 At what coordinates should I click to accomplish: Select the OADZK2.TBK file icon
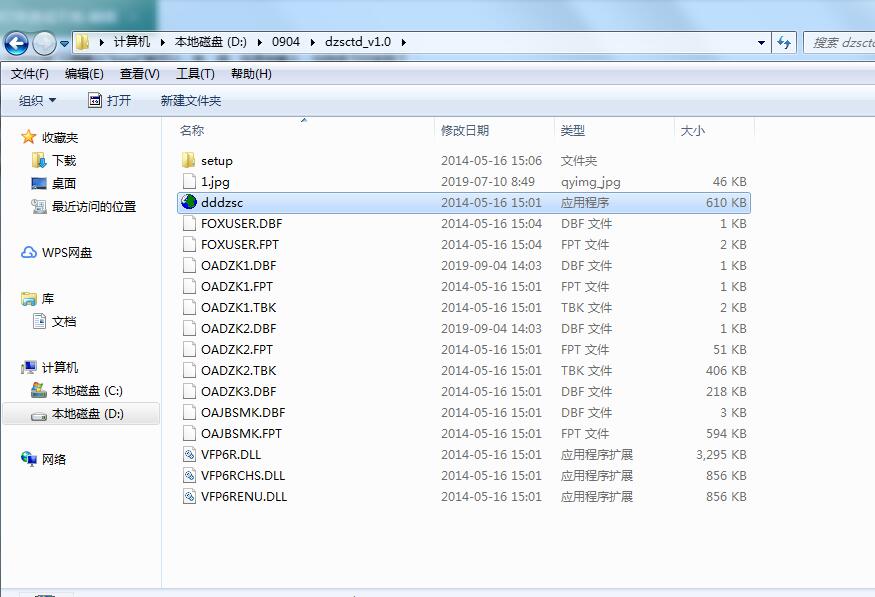189,370
